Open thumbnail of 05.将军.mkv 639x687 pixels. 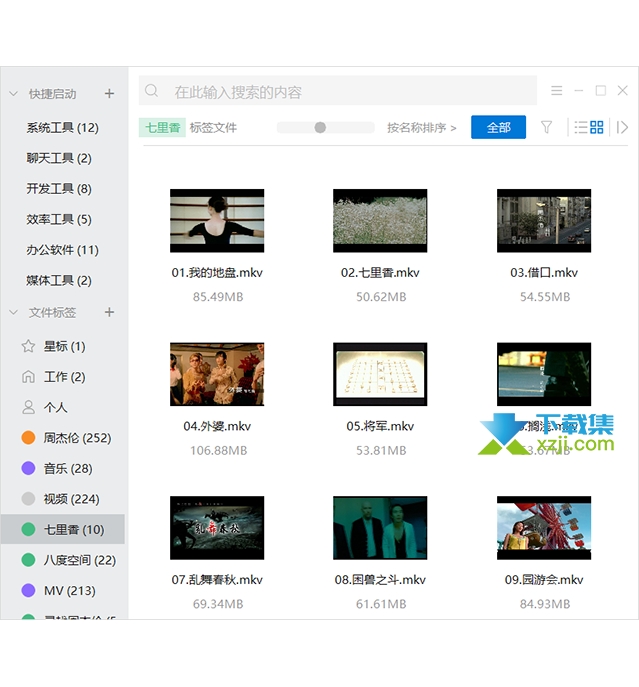(380, 374)
